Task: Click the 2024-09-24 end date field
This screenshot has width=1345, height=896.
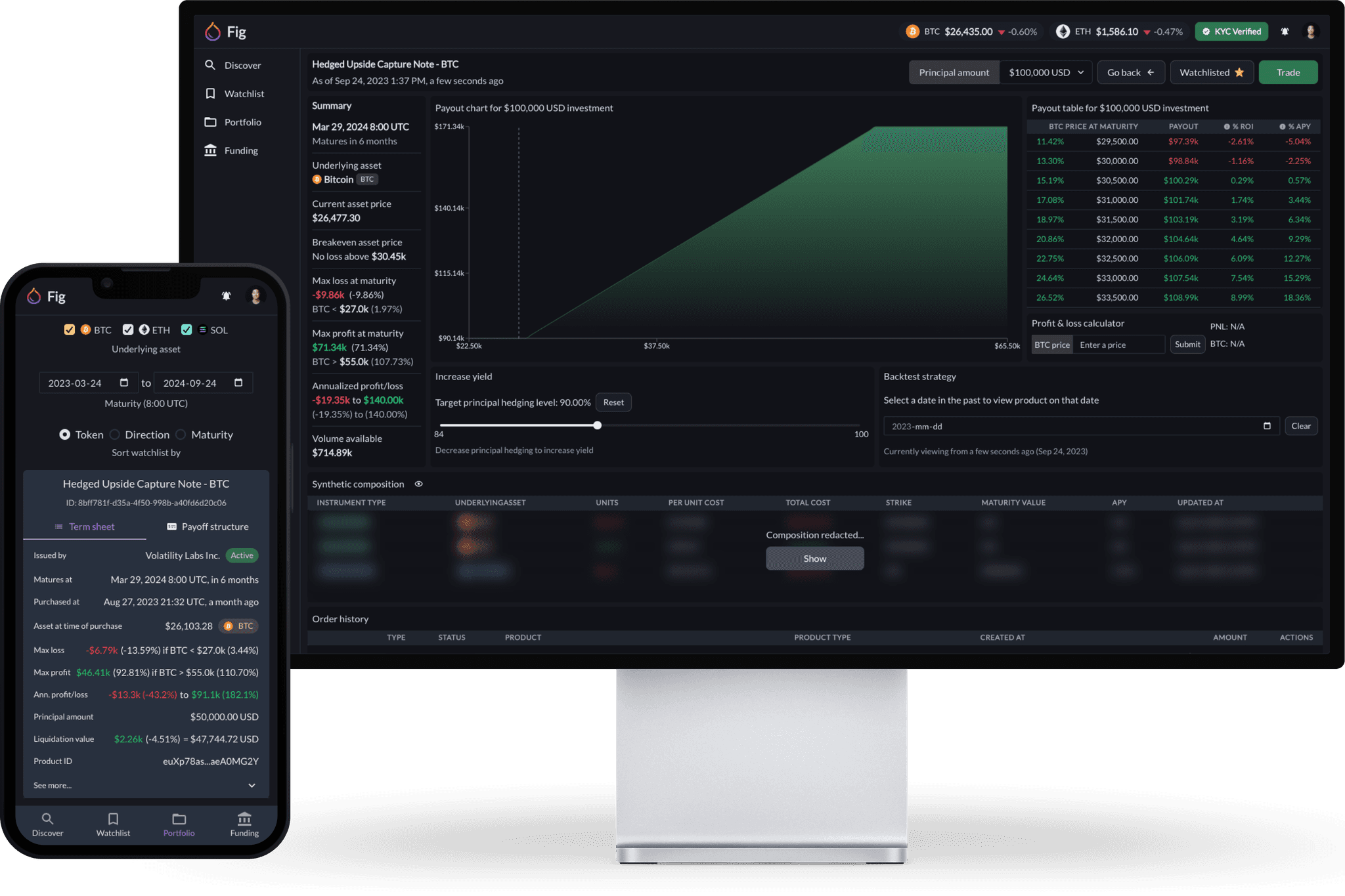Action: click(203, 383)
